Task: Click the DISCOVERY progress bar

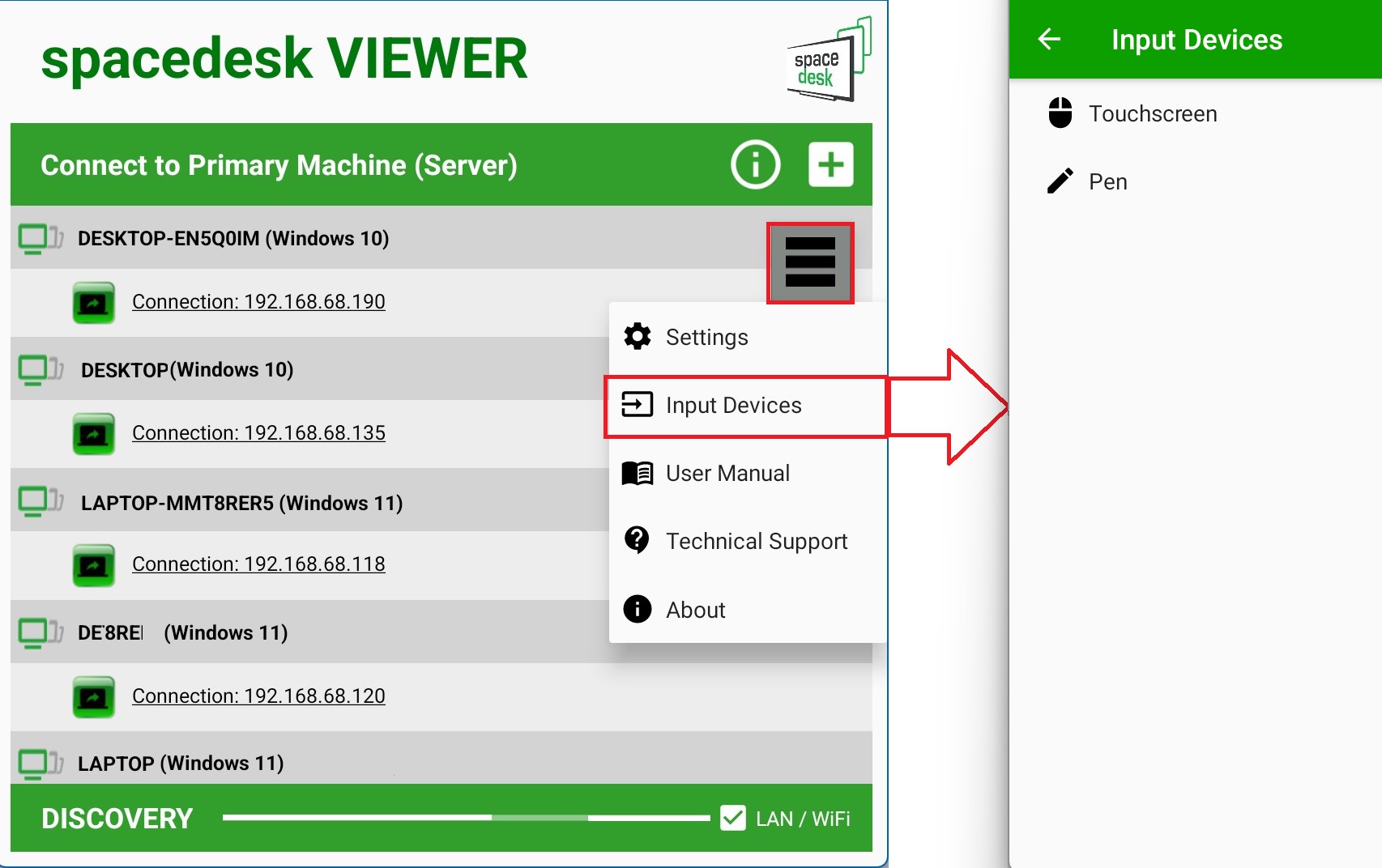Action: pos(466,818)
